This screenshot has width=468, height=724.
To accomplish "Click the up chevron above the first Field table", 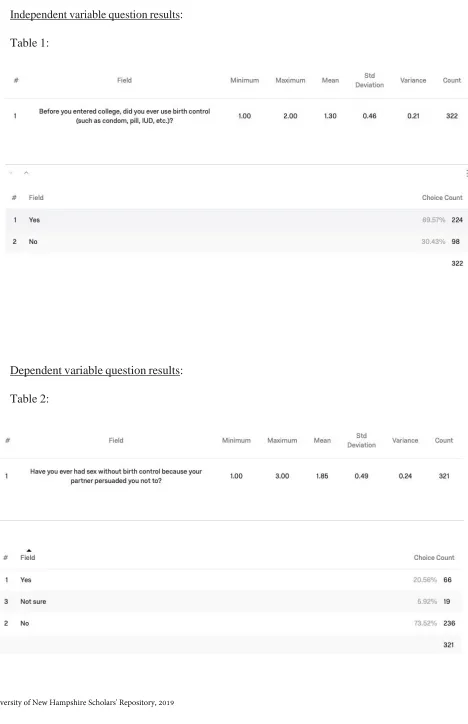I will tap(26, 173).
